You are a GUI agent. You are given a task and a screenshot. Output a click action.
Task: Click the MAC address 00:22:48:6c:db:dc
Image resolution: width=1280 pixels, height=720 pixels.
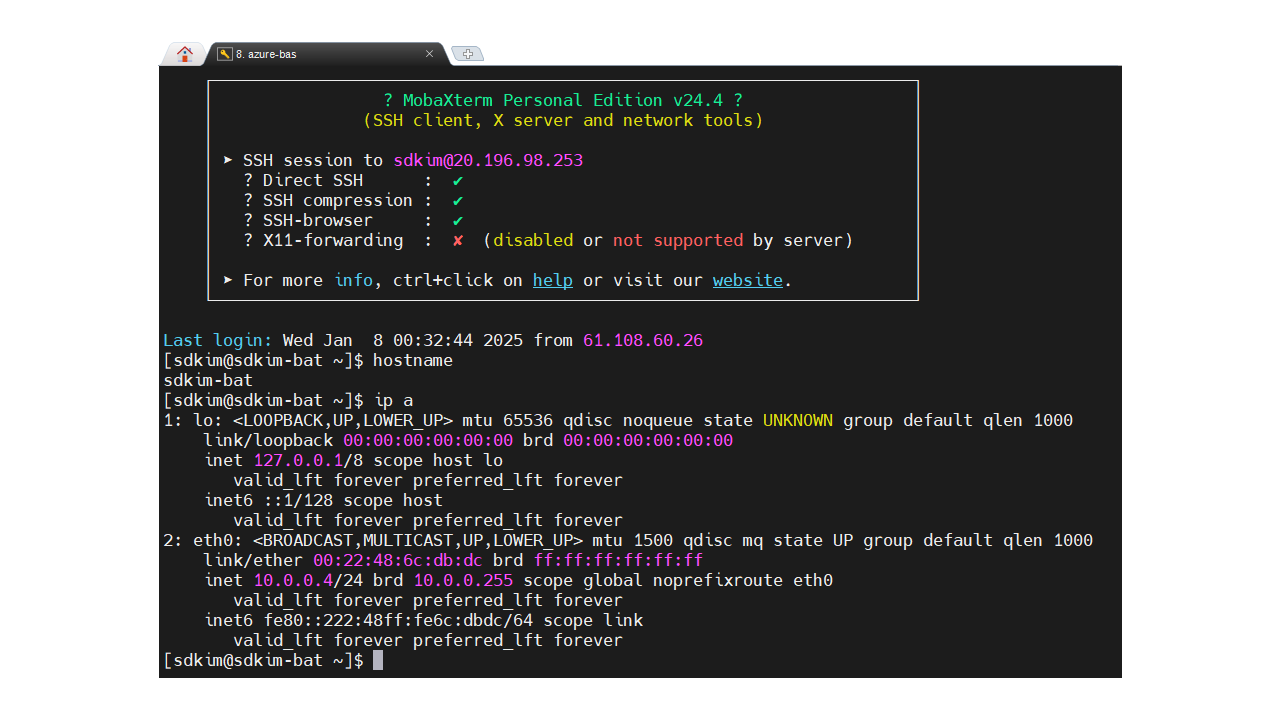click(x=398, y=560)
